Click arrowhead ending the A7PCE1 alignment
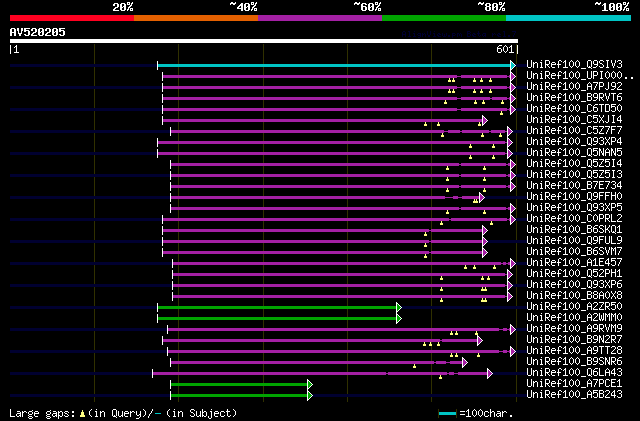Viewport: 640px width, 421px height. click(310, 385)
